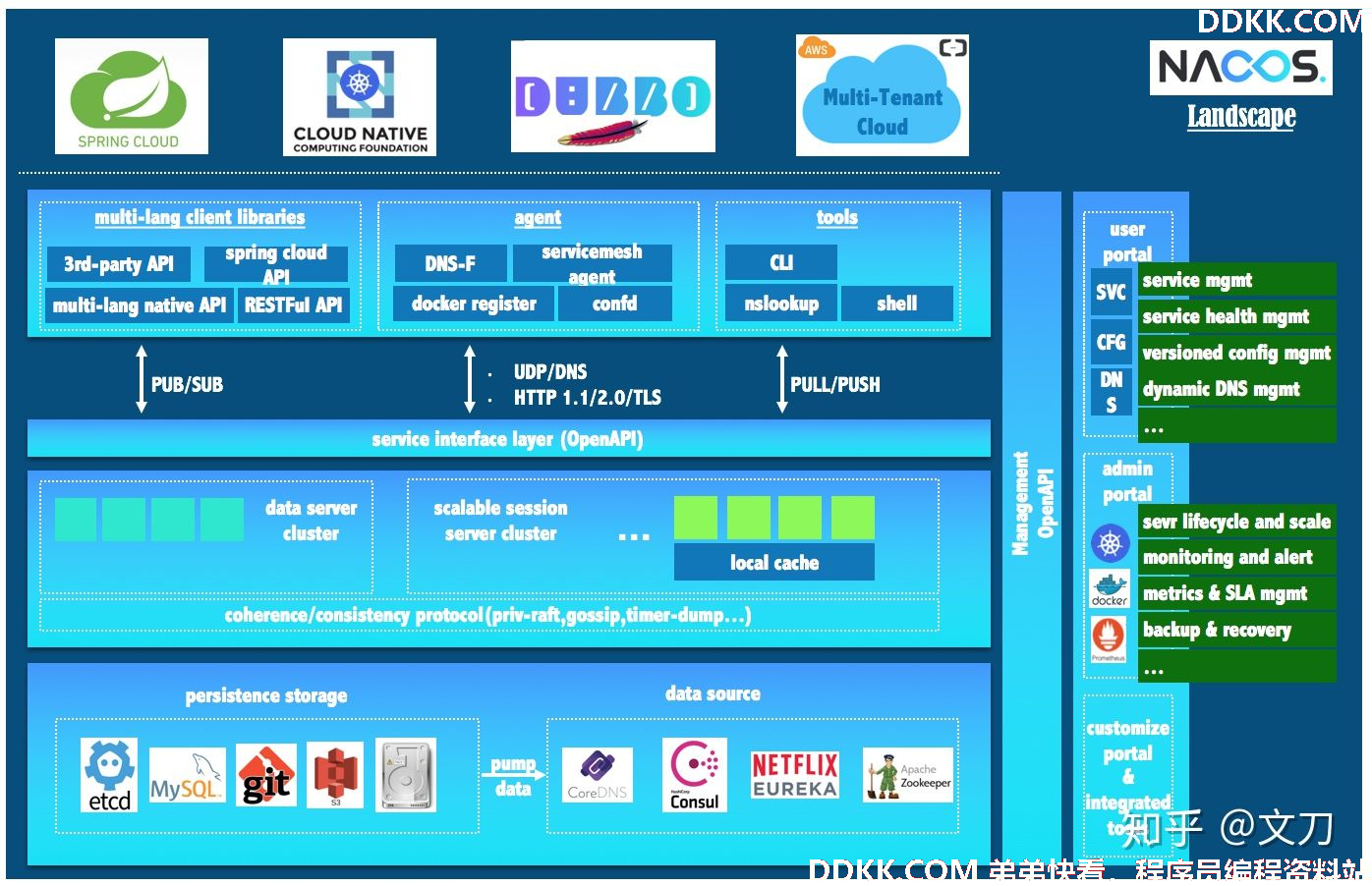Select the service health mgmt item
1372x886 pixels.
[1236, 316]
